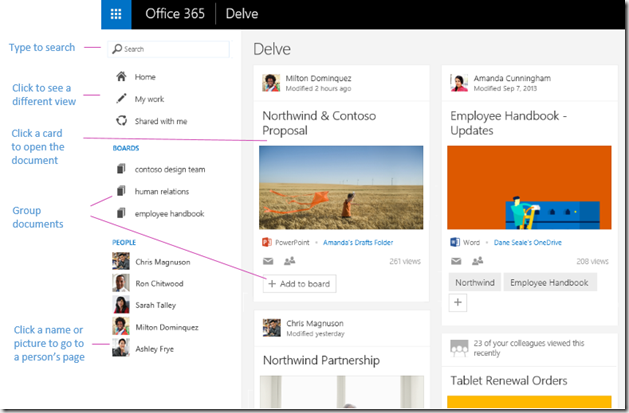This screenshot has width=629, height=413.
Task: Click inside the Search input field
Action: [169, 49]
